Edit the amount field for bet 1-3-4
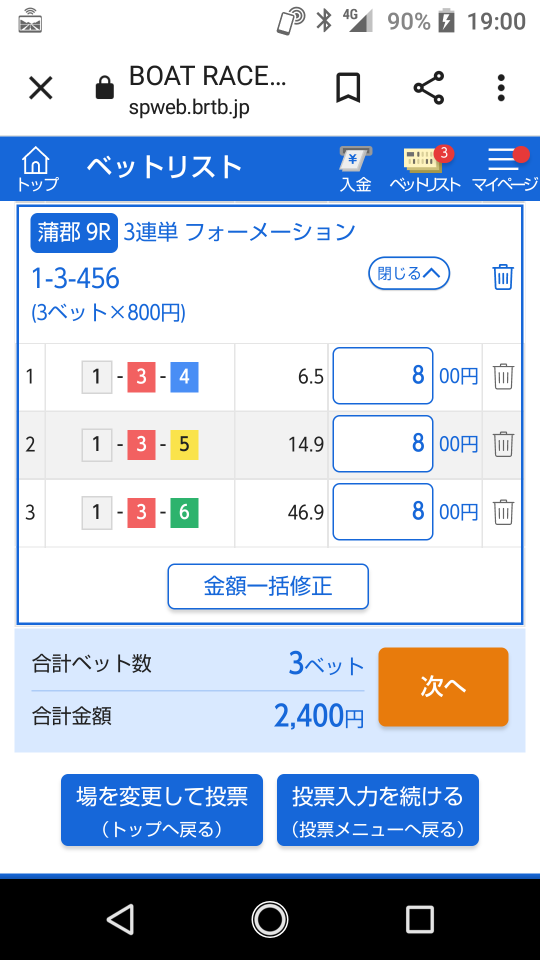540x960 pixels. pos(383,376)
